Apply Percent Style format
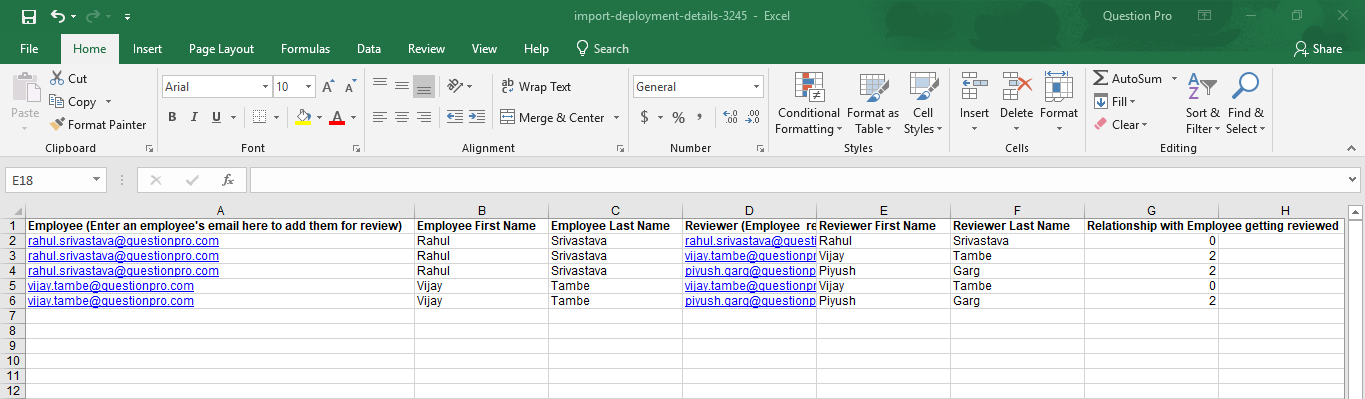 coord(678,117)
